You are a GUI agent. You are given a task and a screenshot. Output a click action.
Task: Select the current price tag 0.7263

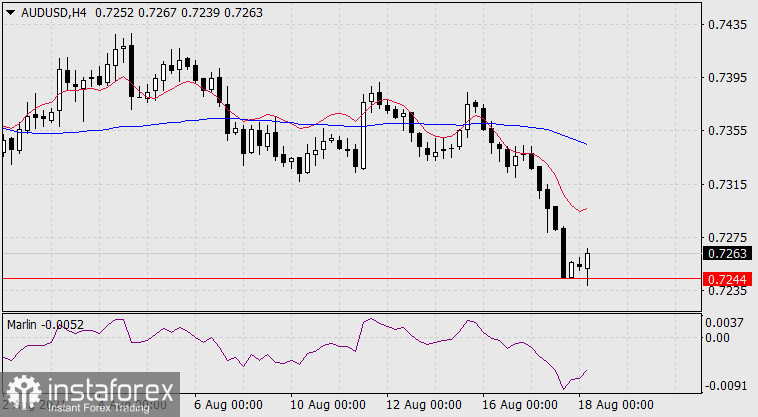tap(727, 254)
